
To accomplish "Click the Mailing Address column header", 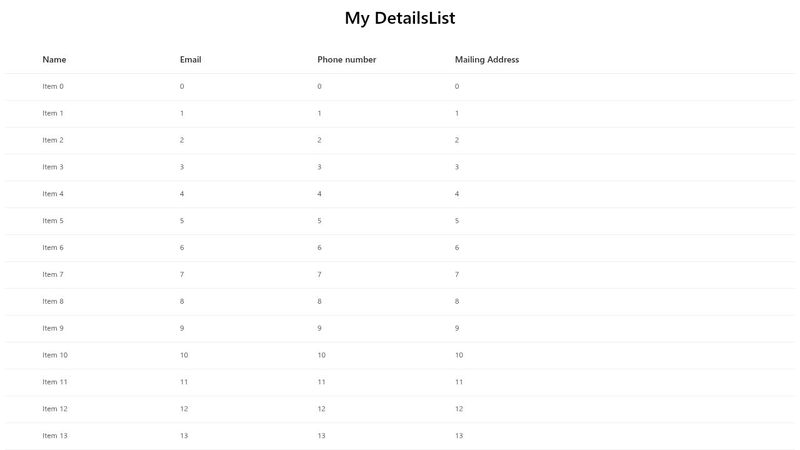I will coord(486,60).
